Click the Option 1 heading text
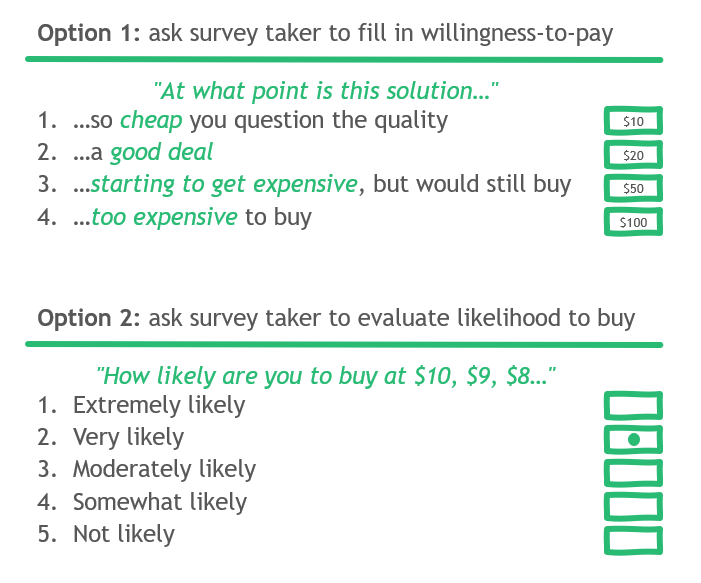701x583 pixels. click(325, 33)
